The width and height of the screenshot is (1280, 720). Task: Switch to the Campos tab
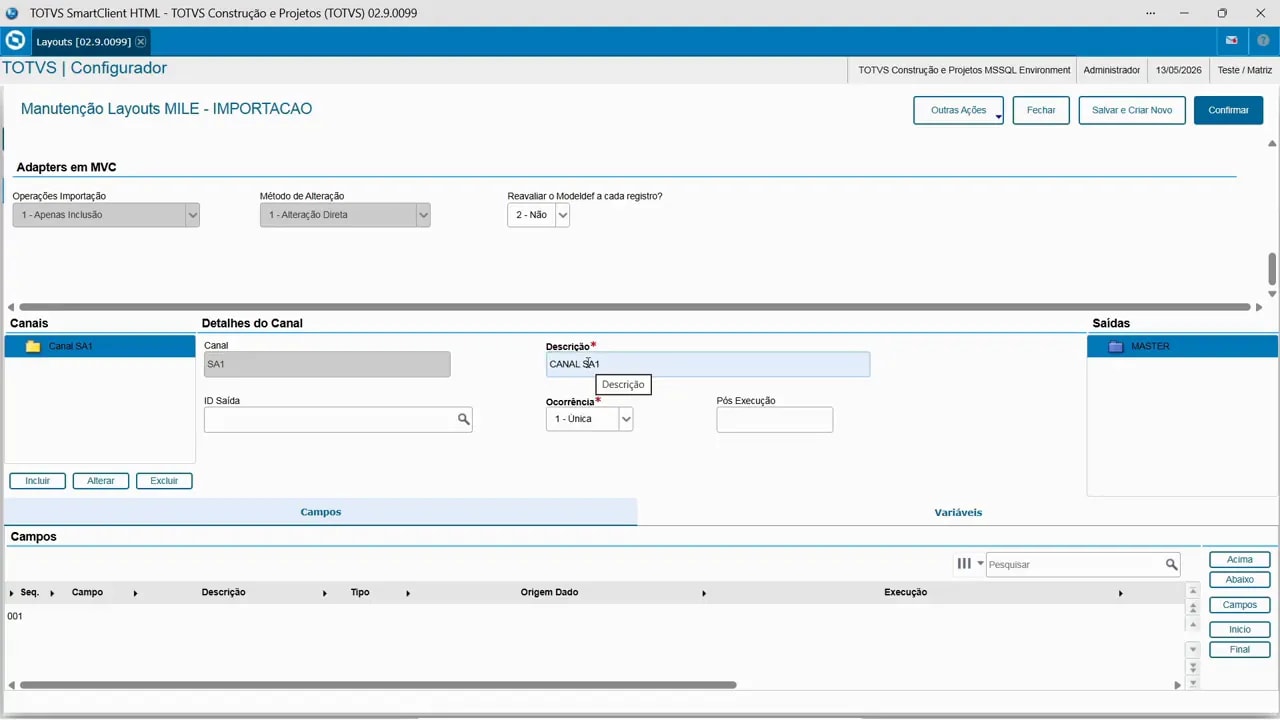321,512
